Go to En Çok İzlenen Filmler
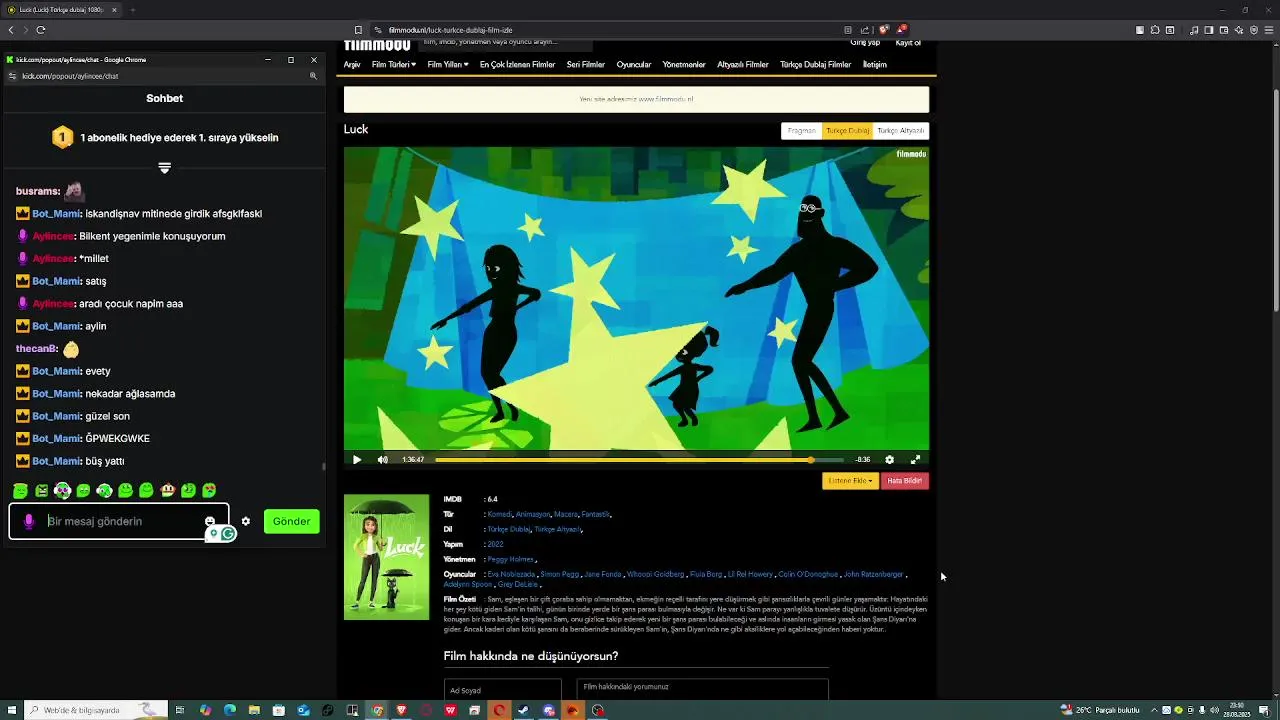Viewport: 1280px width, 720px height. tap(517, 65)
